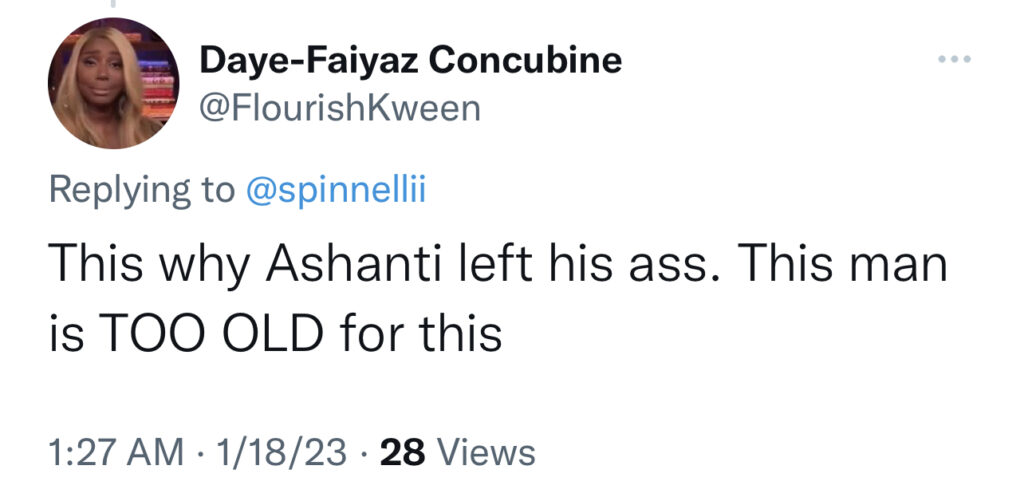
Task: Click the bold number 28
Action: click(x=402, y=453)
